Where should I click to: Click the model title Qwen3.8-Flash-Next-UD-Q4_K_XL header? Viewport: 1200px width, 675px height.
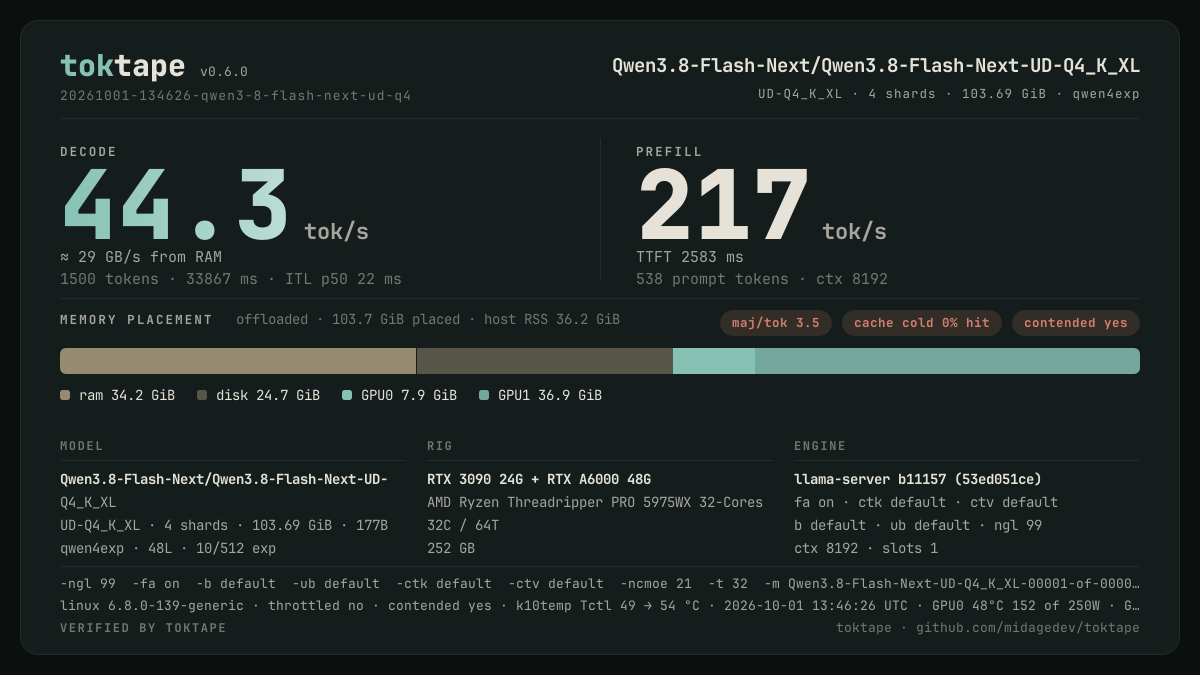pos(876,66)
